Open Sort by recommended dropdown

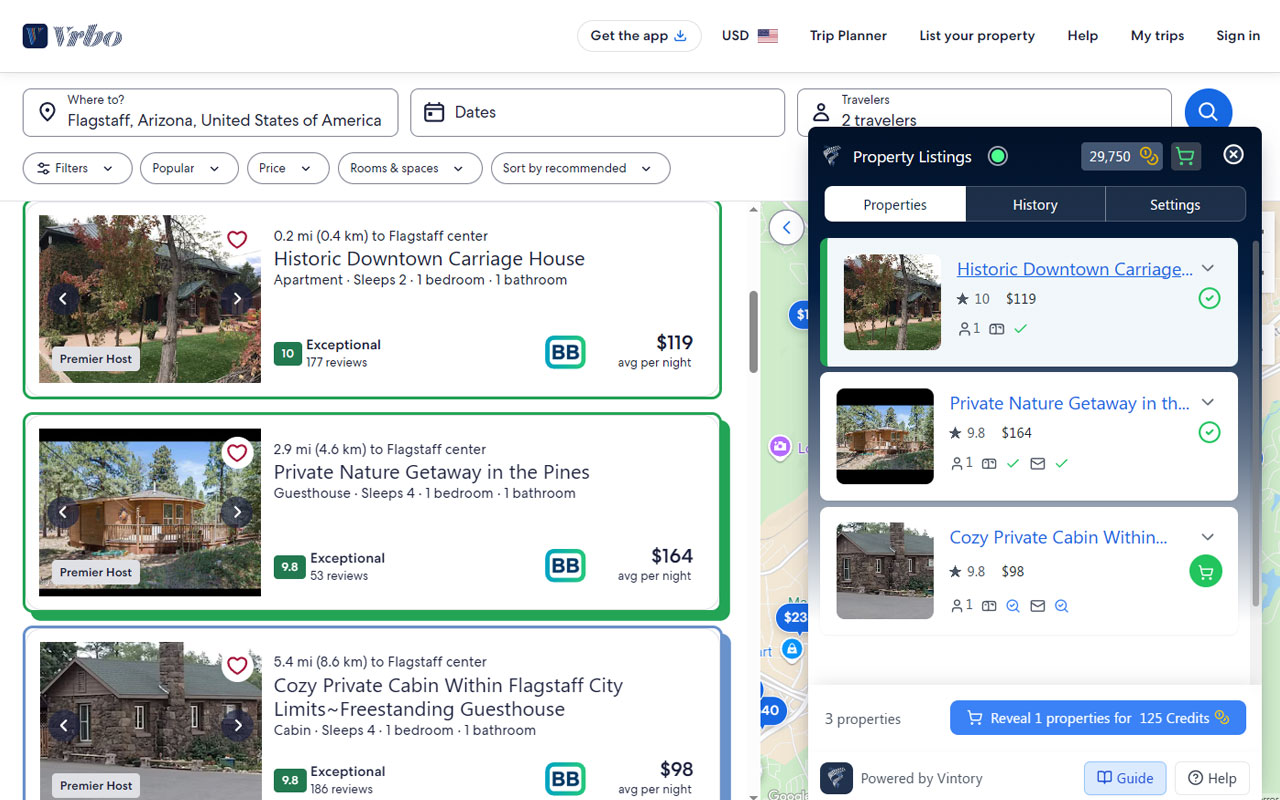[580, 168]
